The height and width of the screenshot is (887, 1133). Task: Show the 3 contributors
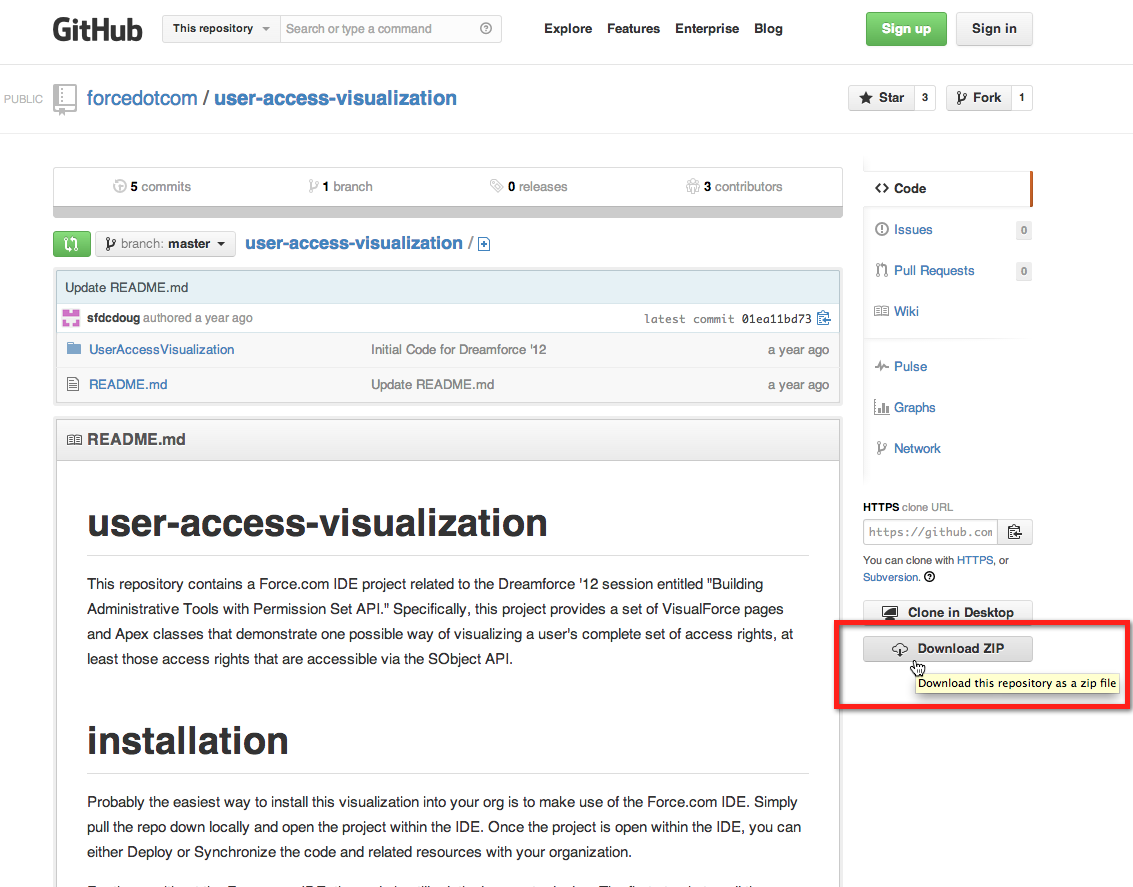733,186
